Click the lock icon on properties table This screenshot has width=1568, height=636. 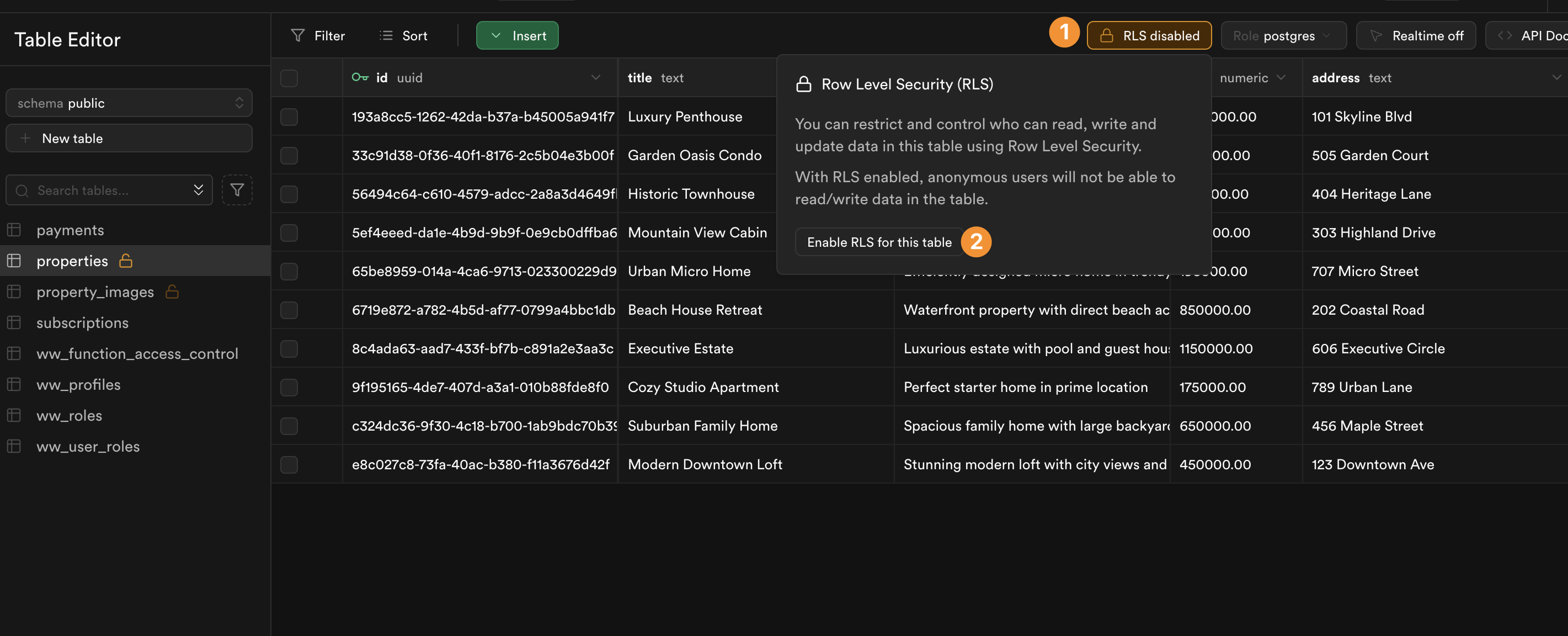pos(125,260)
